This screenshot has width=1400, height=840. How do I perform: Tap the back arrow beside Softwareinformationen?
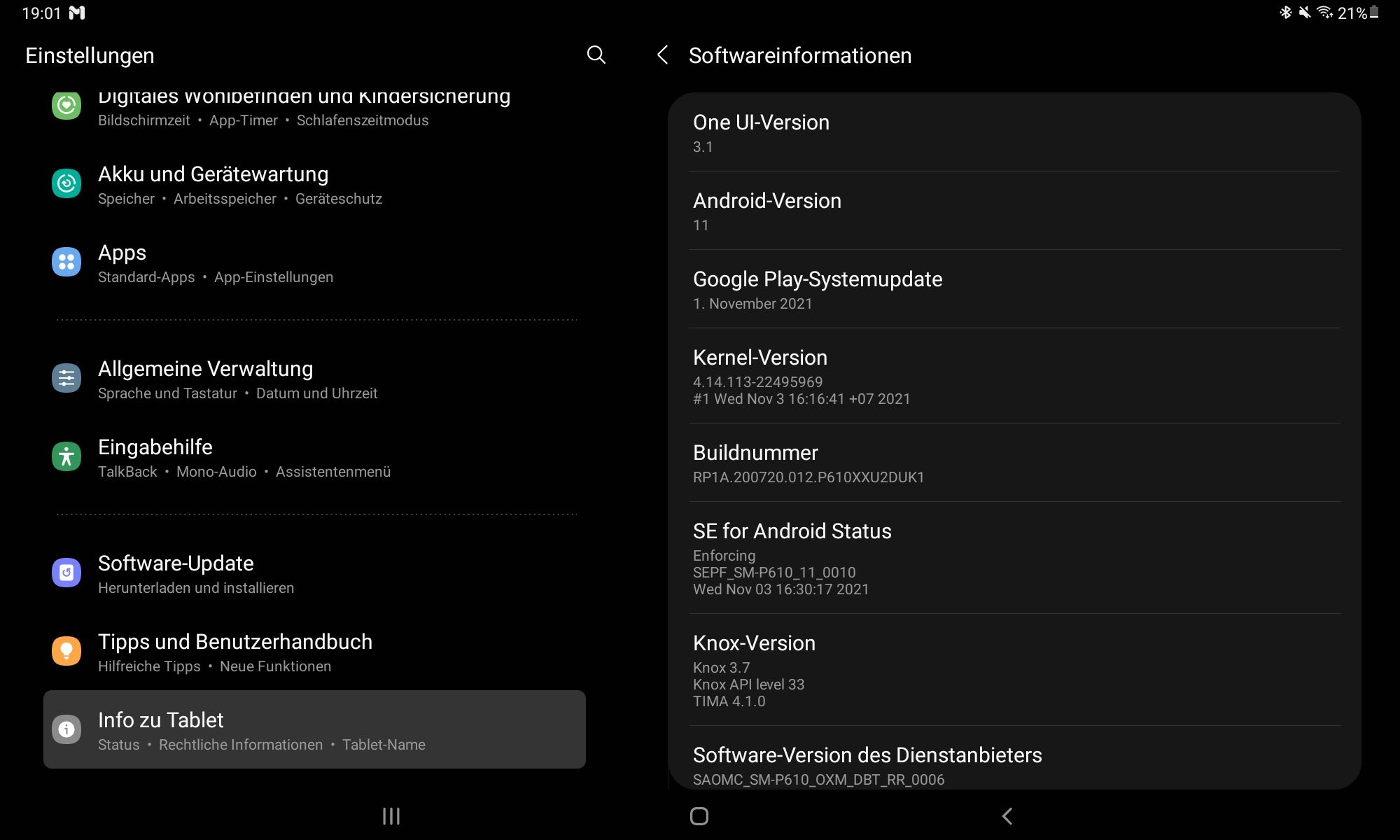(662, 55)
